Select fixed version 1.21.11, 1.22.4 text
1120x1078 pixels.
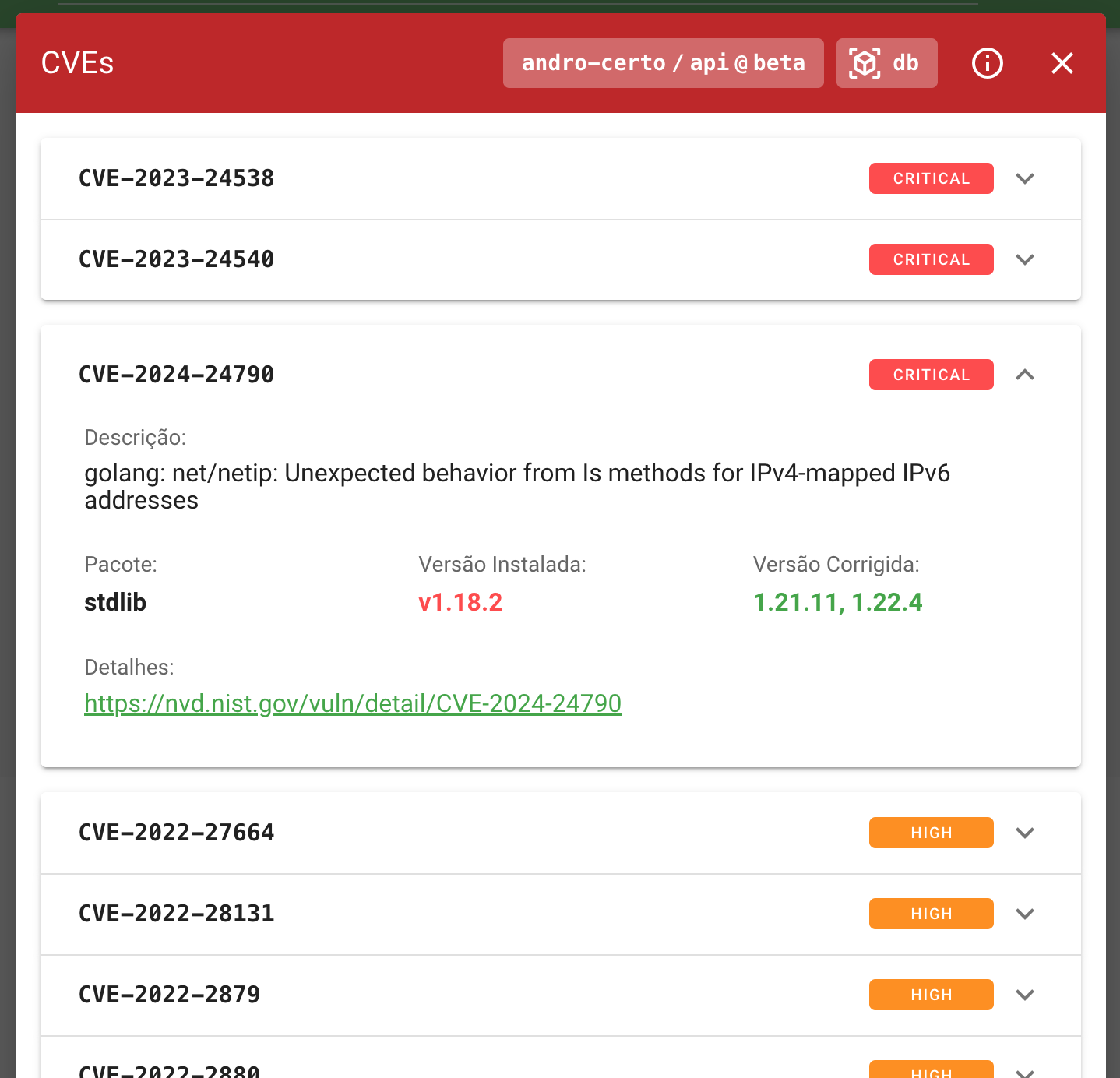point(838,602)
